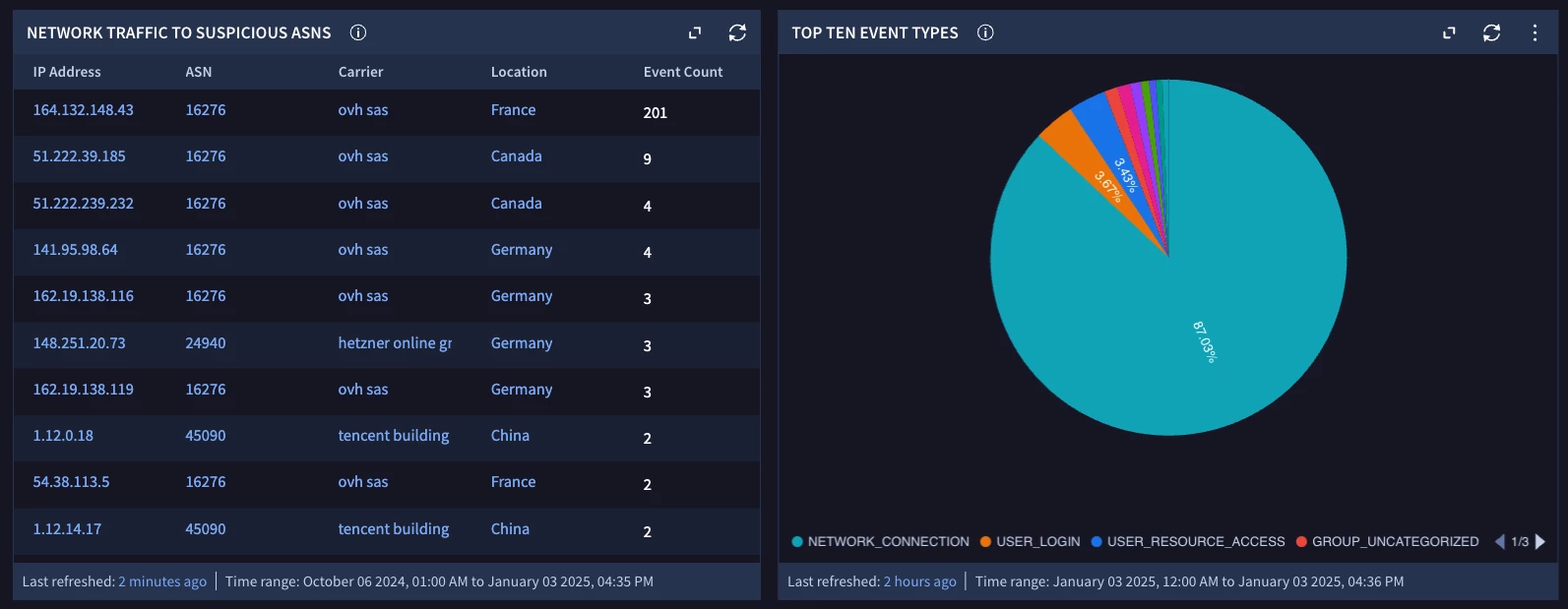1568x609 pixels.
Task: Click '2 hours ago' last refreshed link
Action: click(920, 581)
